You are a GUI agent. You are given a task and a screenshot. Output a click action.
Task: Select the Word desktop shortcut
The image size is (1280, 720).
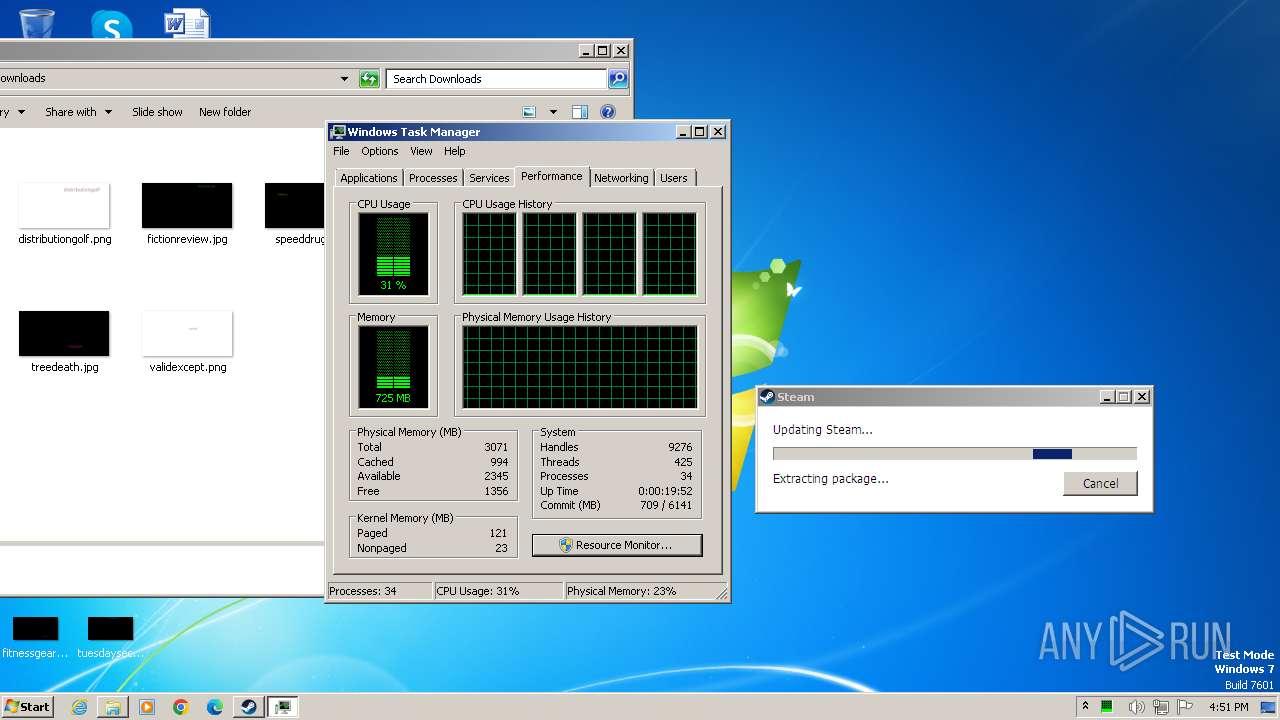pyautogui.click(x=187, y=22)
